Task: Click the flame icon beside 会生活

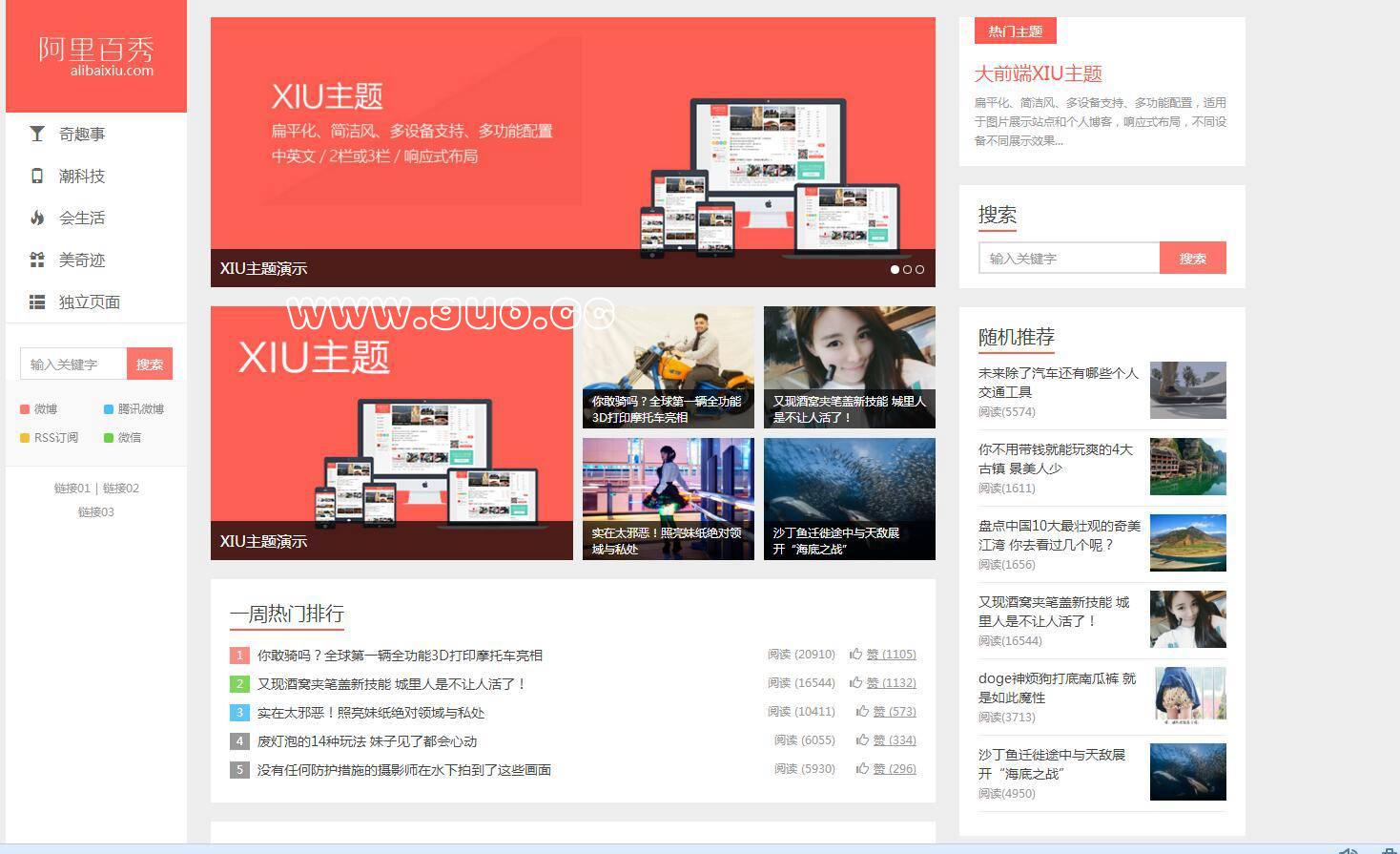Action: (37, 218)
